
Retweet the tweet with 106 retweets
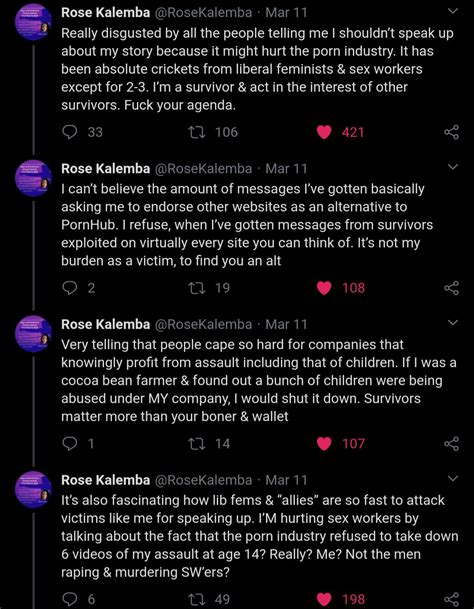(x=196, y=132)
